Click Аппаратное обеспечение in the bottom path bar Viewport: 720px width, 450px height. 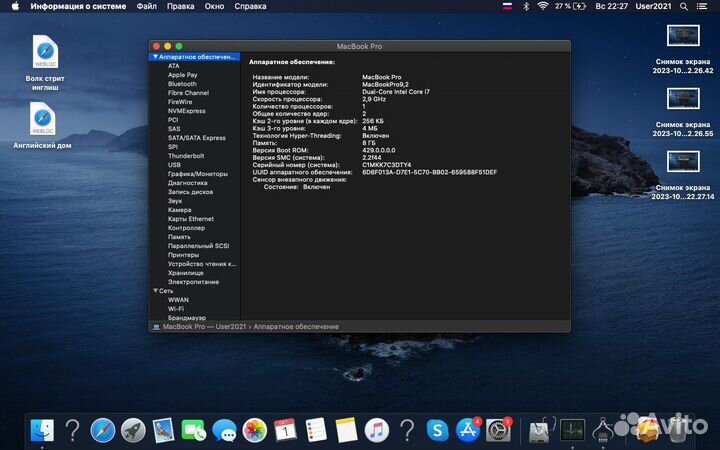[296, 327]
